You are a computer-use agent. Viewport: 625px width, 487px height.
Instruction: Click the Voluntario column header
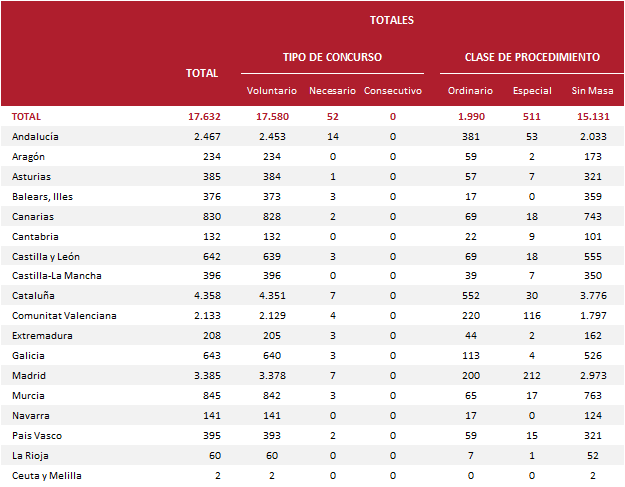point(272,91)
